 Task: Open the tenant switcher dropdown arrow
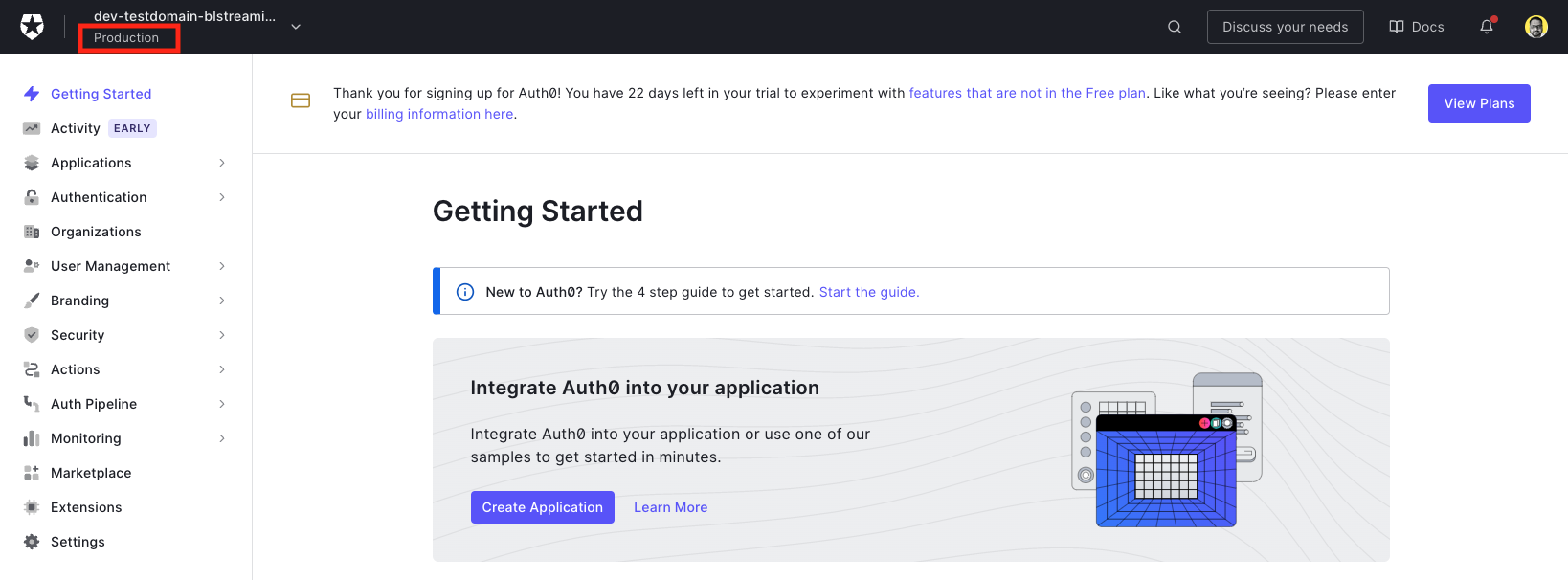click(x=296, y=27)
